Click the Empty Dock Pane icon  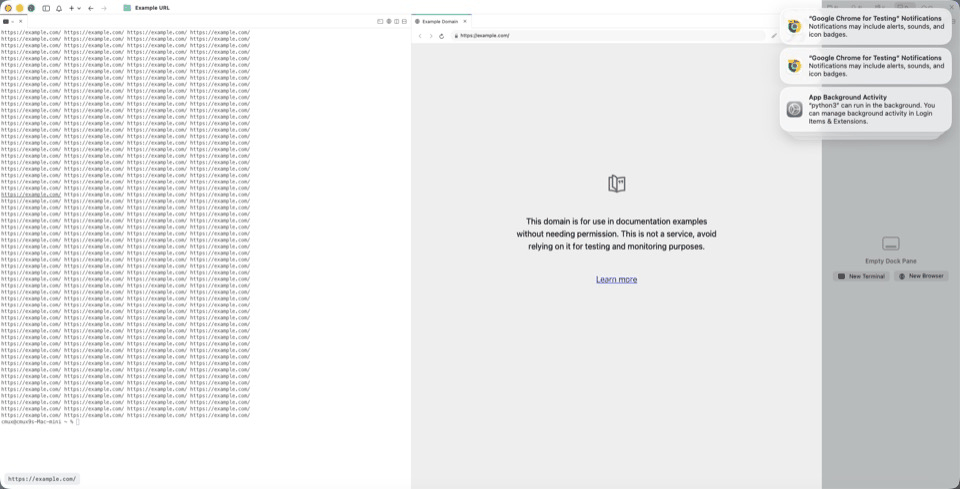tap(891, 244)
